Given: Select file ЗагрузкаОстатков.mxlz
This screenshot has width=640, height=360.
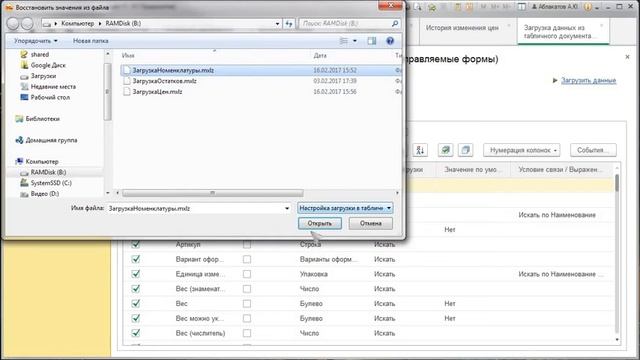Looking at the screenshot, I should (x=164, y=81).
